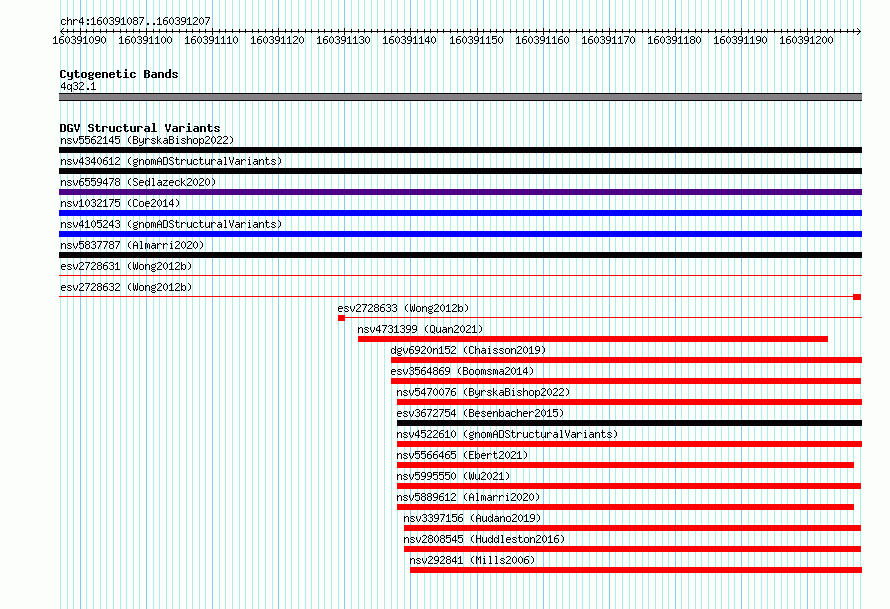Click the Cytogenetic Bands track title

[x=119, y=74]
